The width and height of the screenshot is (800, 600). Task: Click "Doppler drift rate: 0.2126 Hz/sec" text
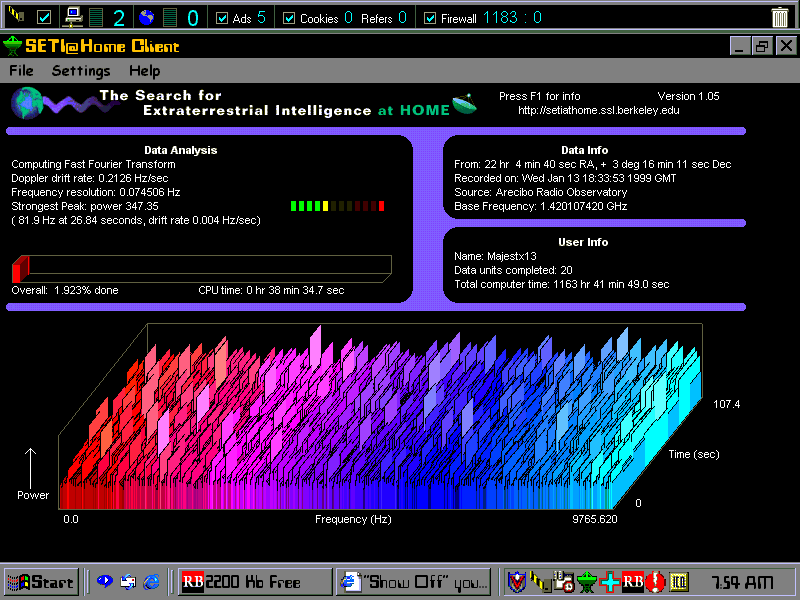click(90, 178)
